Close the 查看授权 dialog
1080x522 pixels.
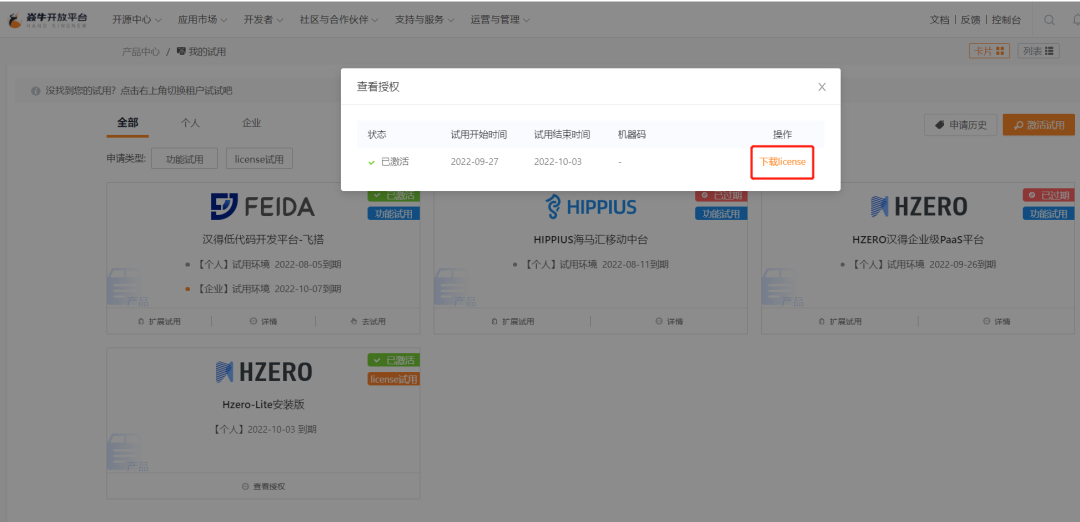[822, 87]
